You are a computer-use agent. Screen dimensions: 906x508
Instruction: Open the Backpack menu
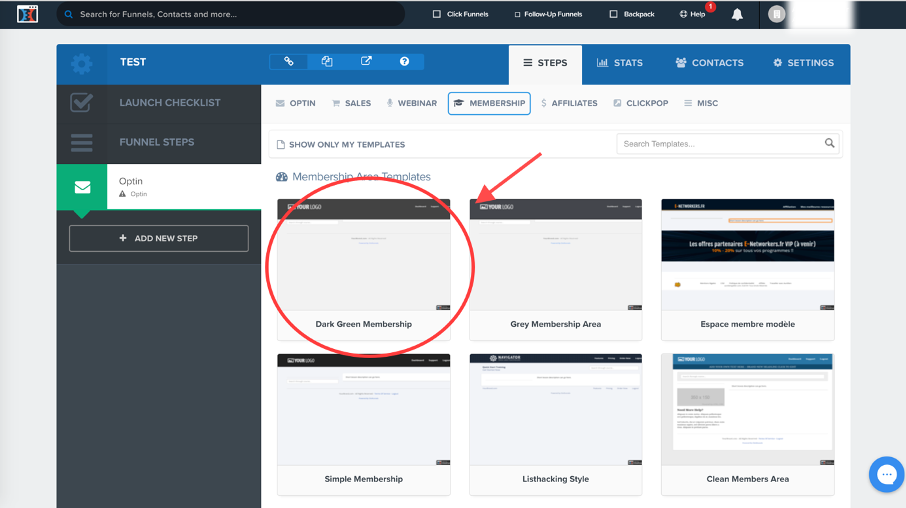632,14
